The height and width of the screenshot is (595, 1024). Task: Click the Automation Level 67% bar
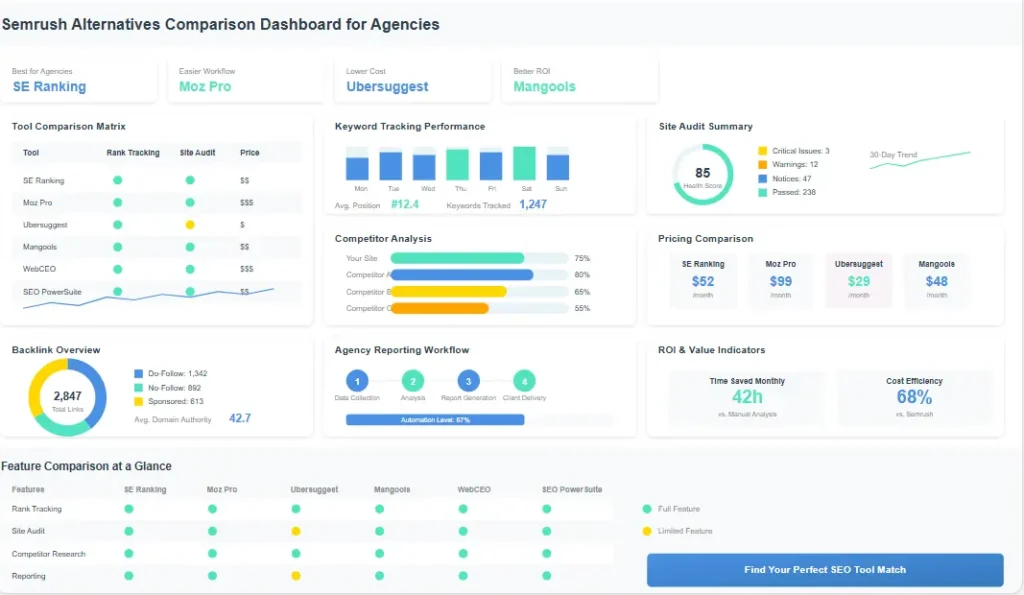[x=437, y=420]
